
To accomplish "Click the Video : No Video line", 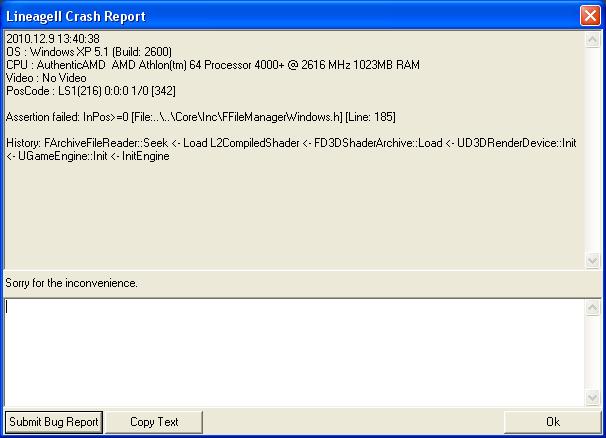I will click(46, 78).
